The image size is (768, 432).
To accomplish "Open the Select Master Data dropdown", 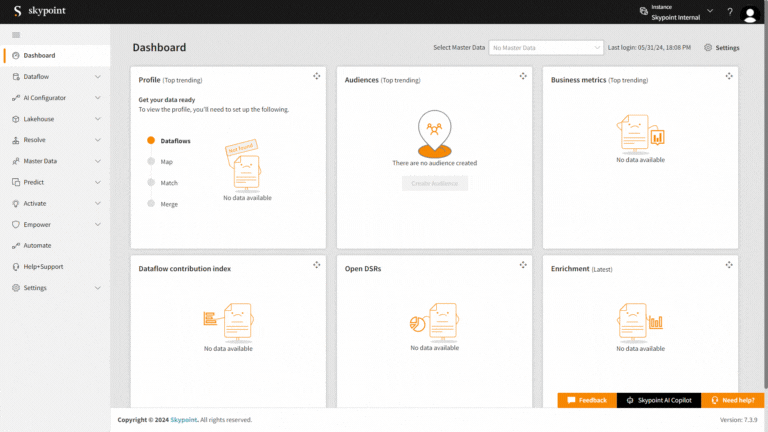I will (x=545, y=47).
